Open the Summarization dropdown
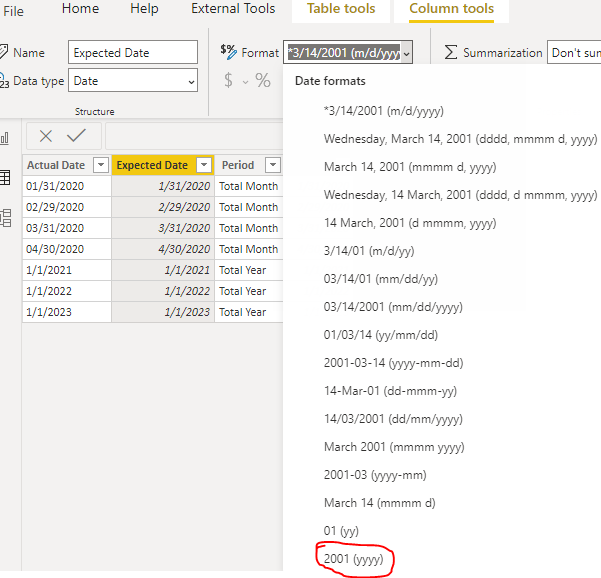This screenshot has height=578, width=601. coord(574,52)
